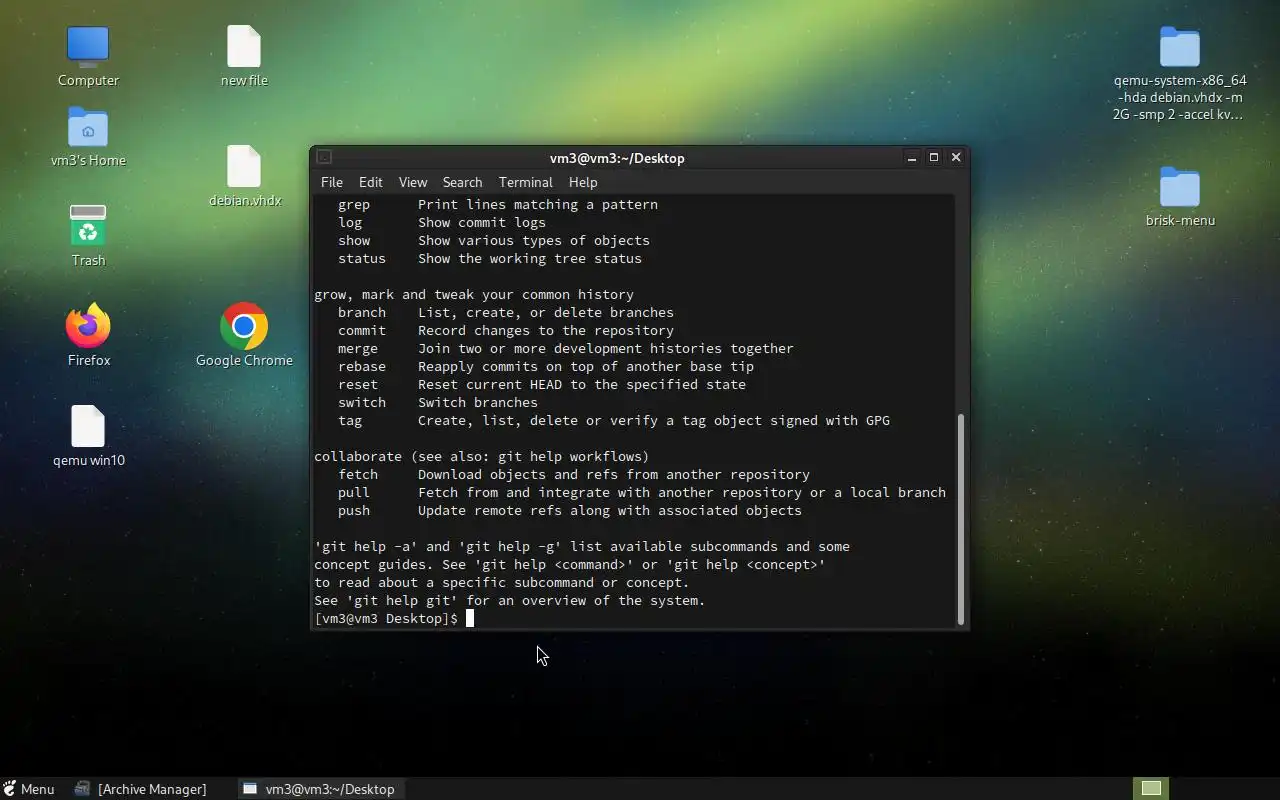Select the debian.vhdx file icon

click(x=244, y=177)
